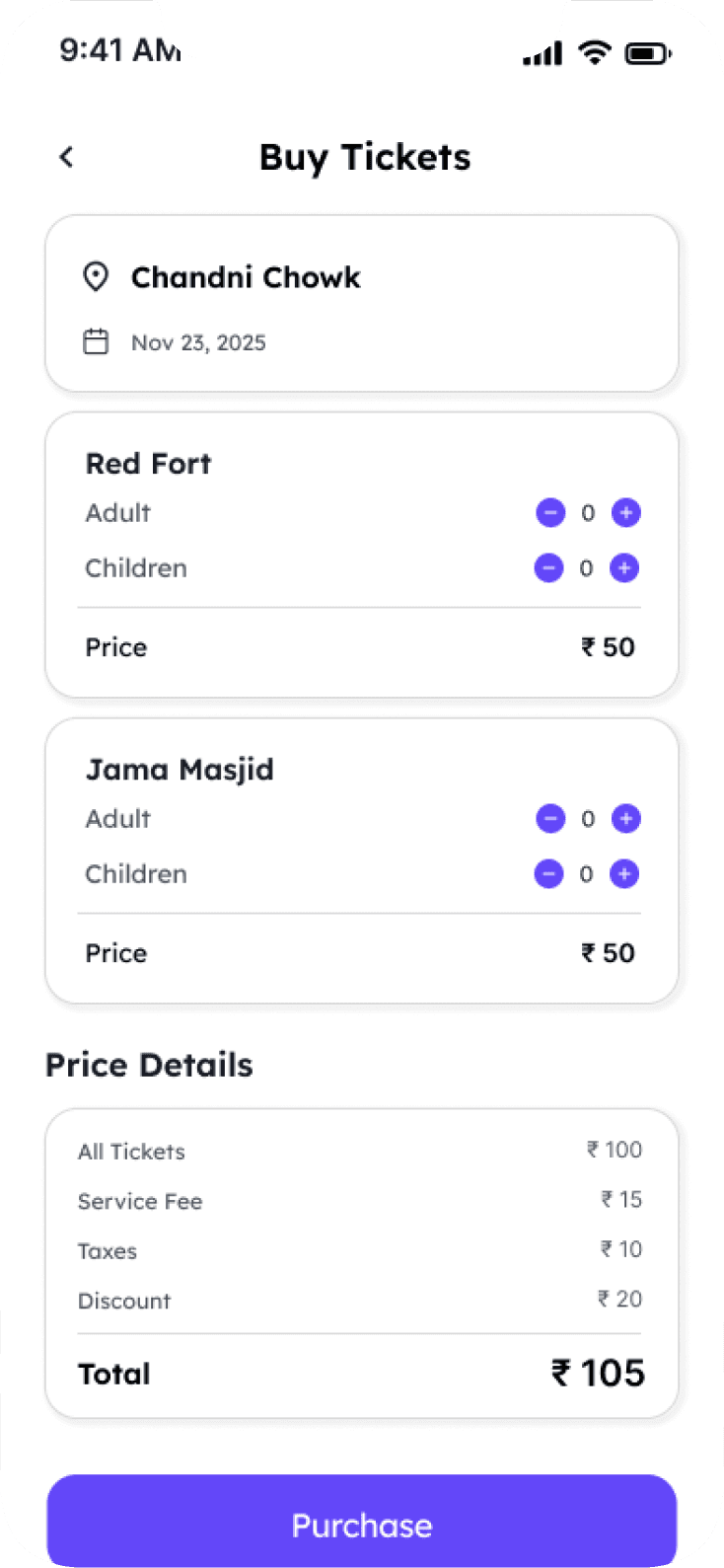Add a Jama Masjid Children ticket
Viewport: 724px width, 1568px height.
pyautogui.click(x=624, y=874)
